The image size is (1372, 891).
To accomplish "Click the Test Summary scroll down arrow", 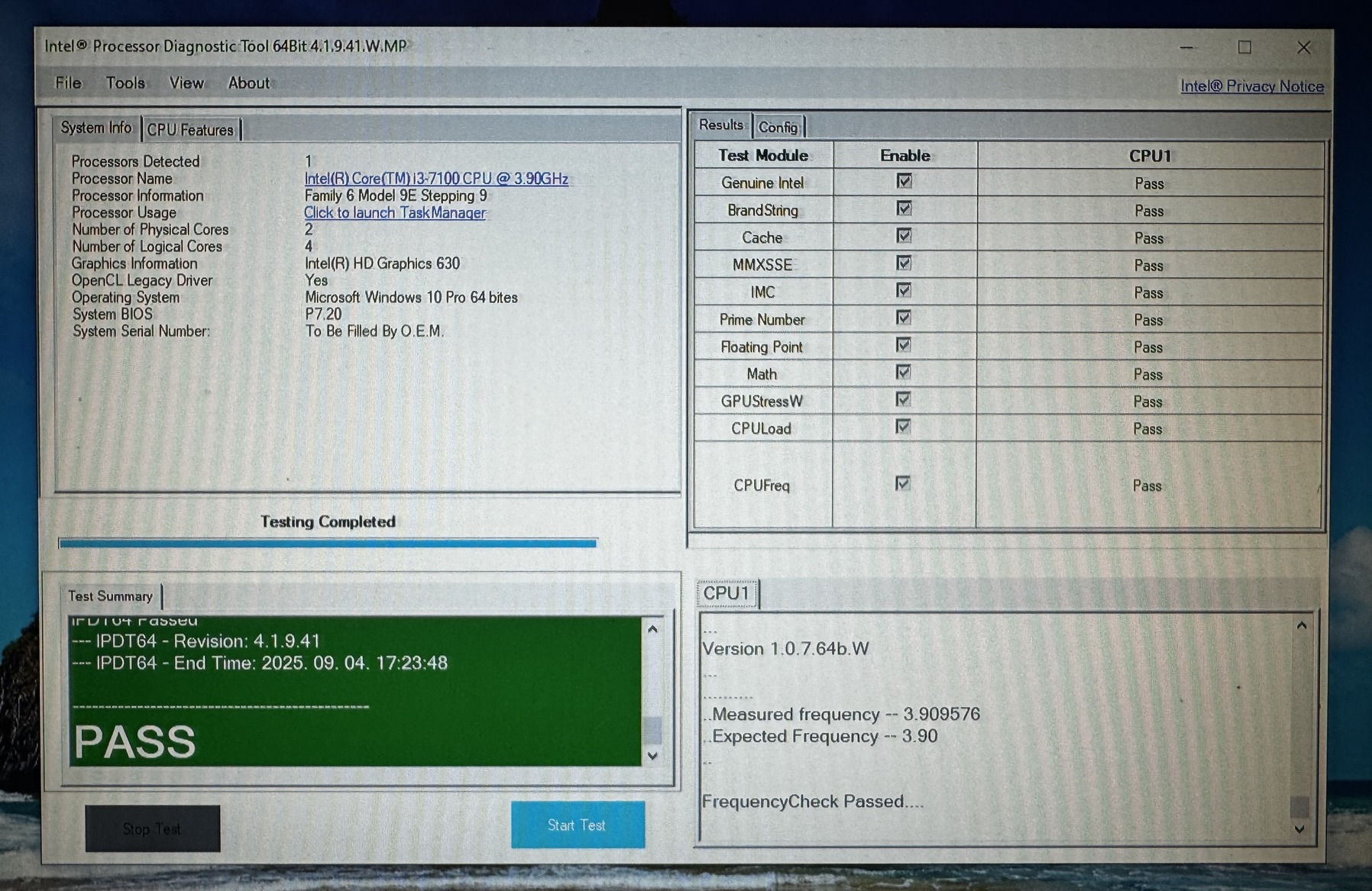I will click(x=652, y=756).
